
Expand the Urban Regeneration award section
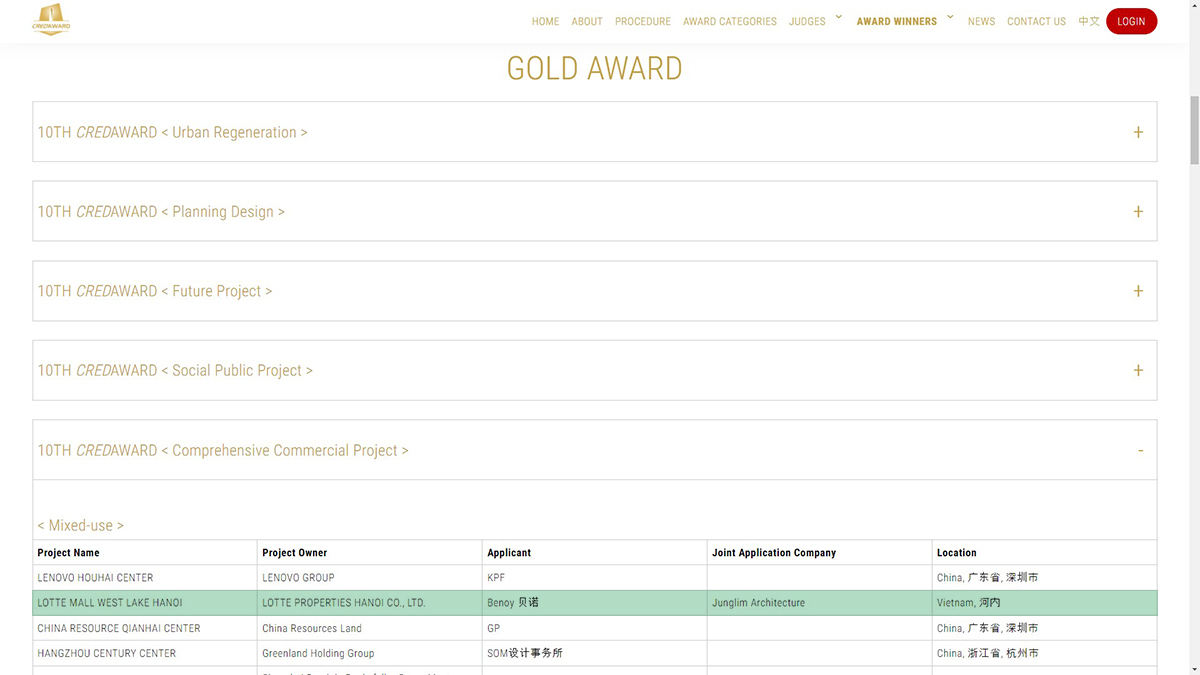click(595, 132)
